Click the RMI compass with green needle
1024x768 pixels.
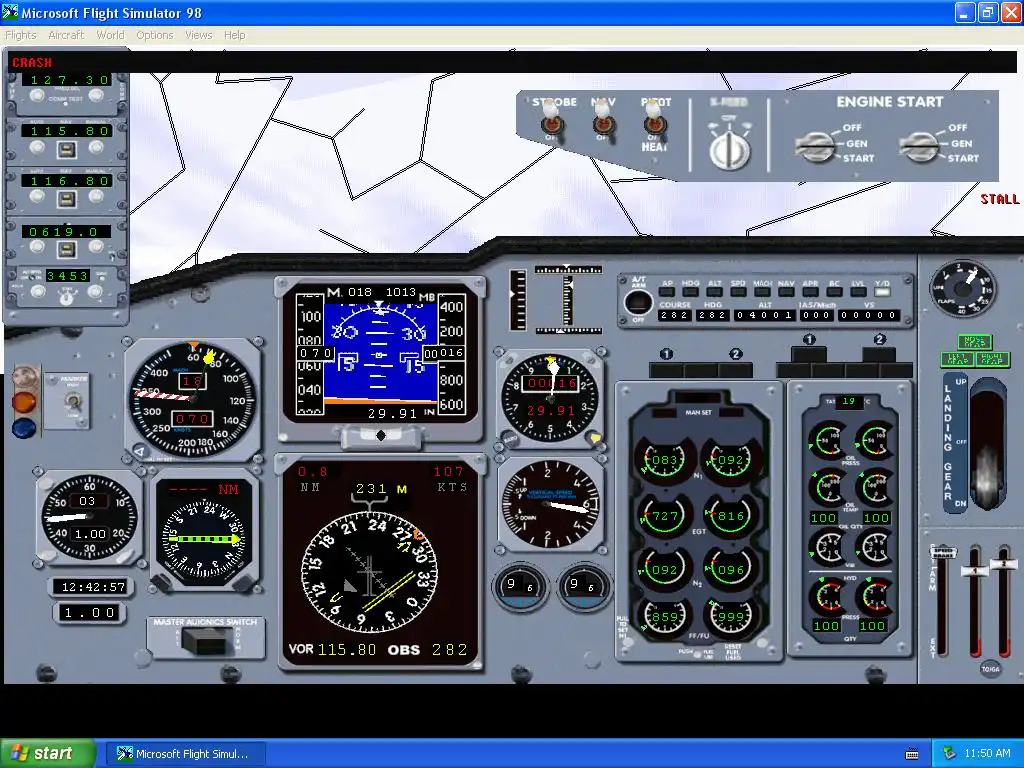pyautogui.click(x=204, y=539)
